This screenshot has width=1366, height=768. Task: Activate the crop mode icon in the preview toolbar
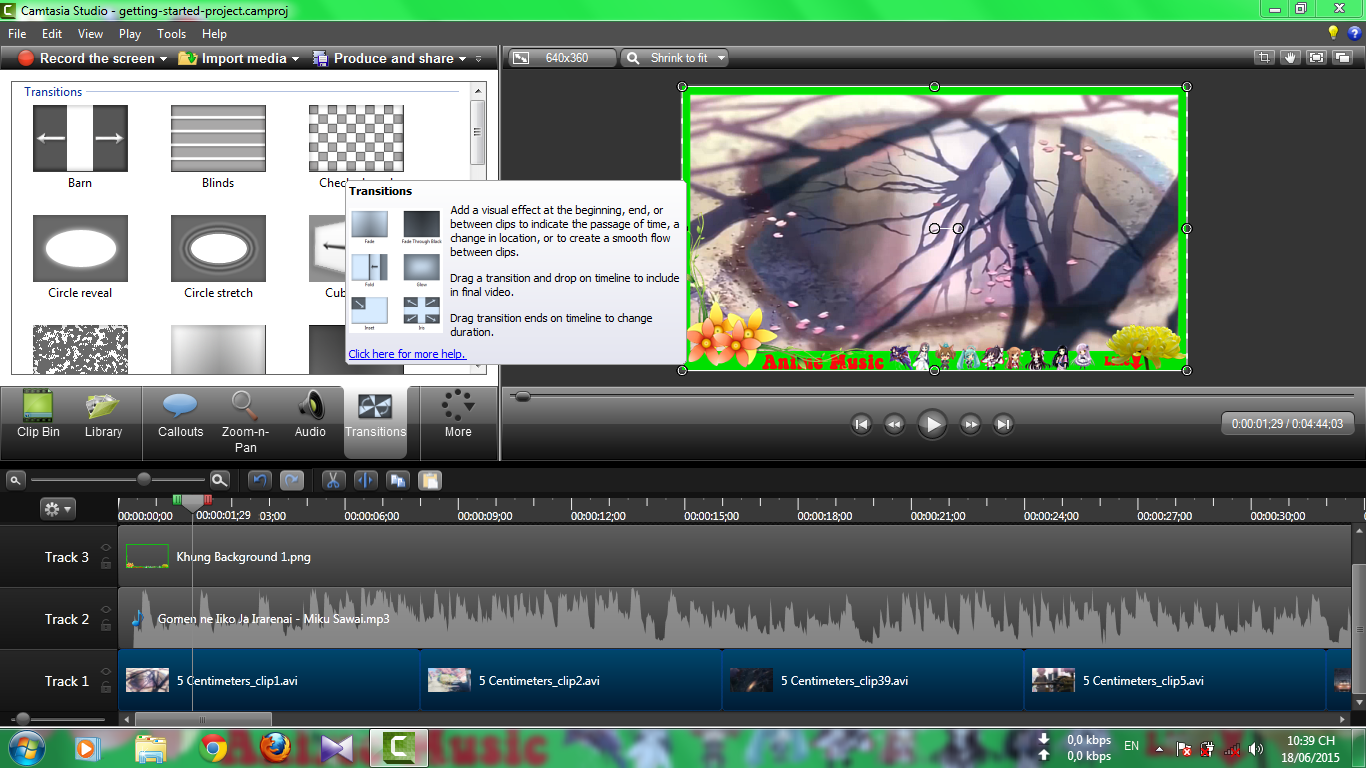(1265, 58)
